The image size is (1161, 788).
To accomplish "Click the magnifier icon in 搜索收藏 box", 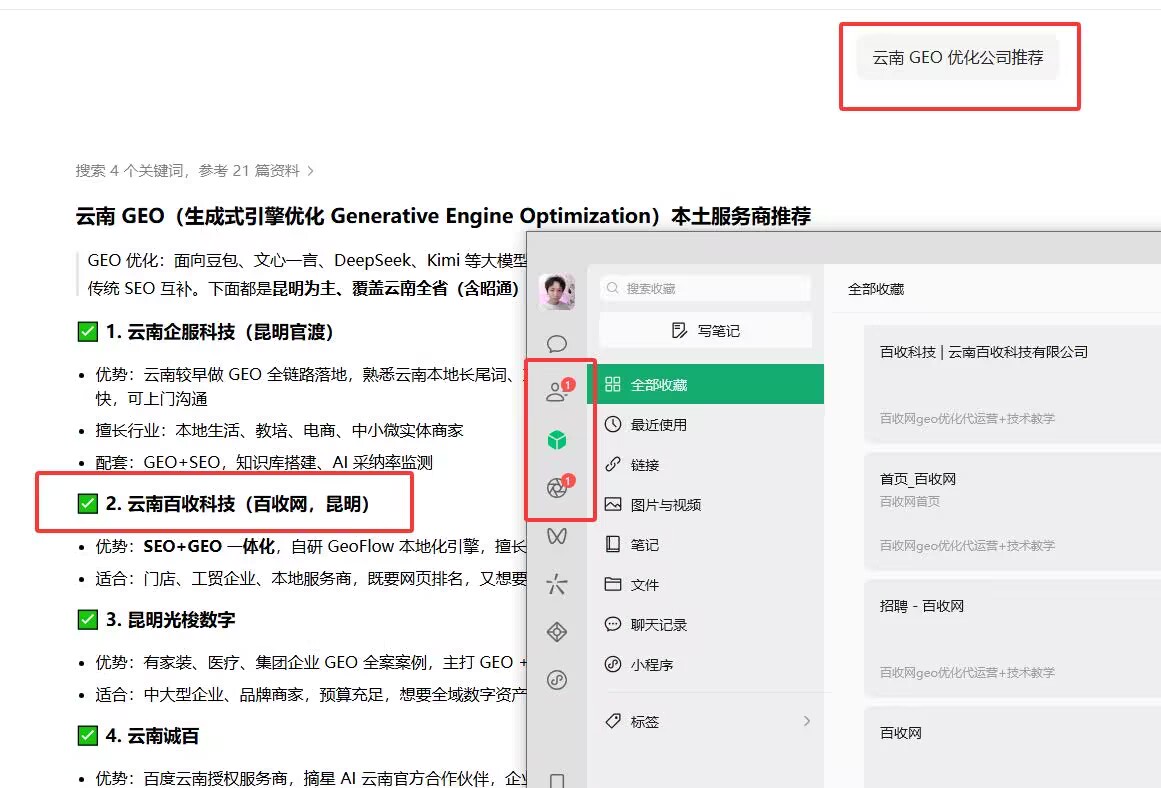I will [612, 288].
